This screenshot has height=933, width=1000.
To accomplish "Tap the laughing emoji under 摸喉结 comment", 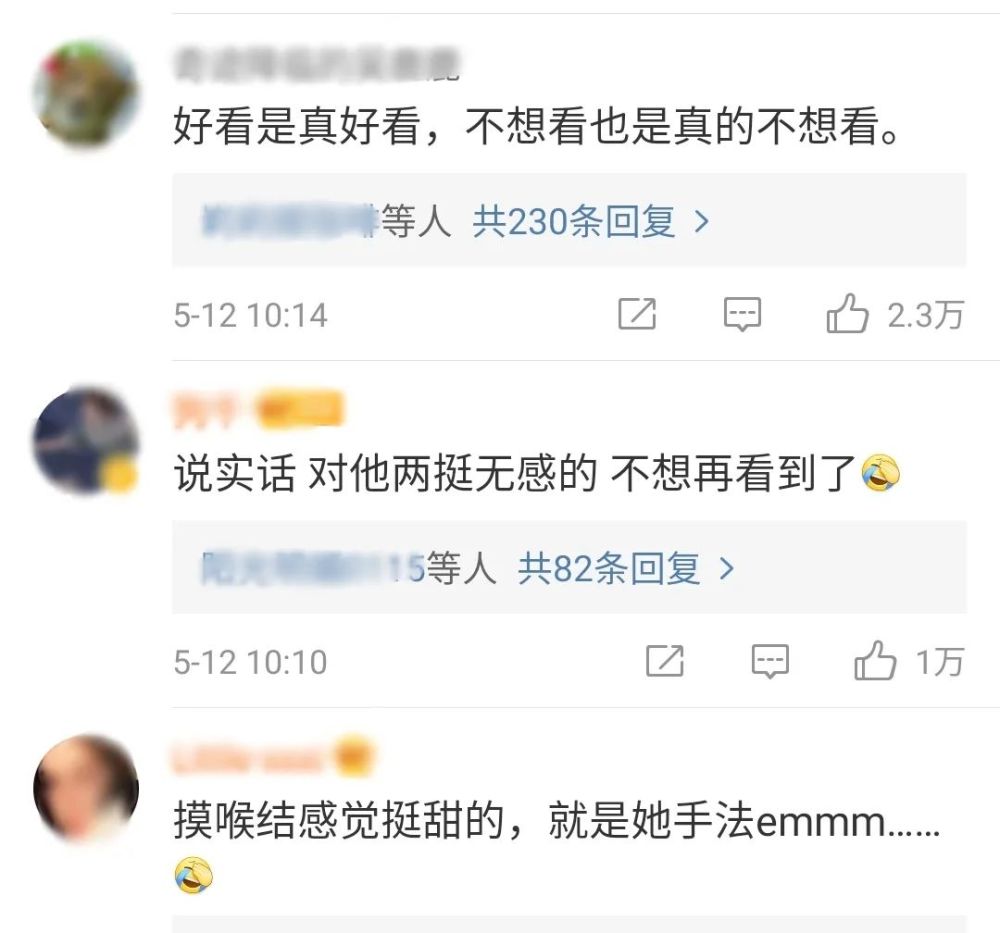I will 194,875.
